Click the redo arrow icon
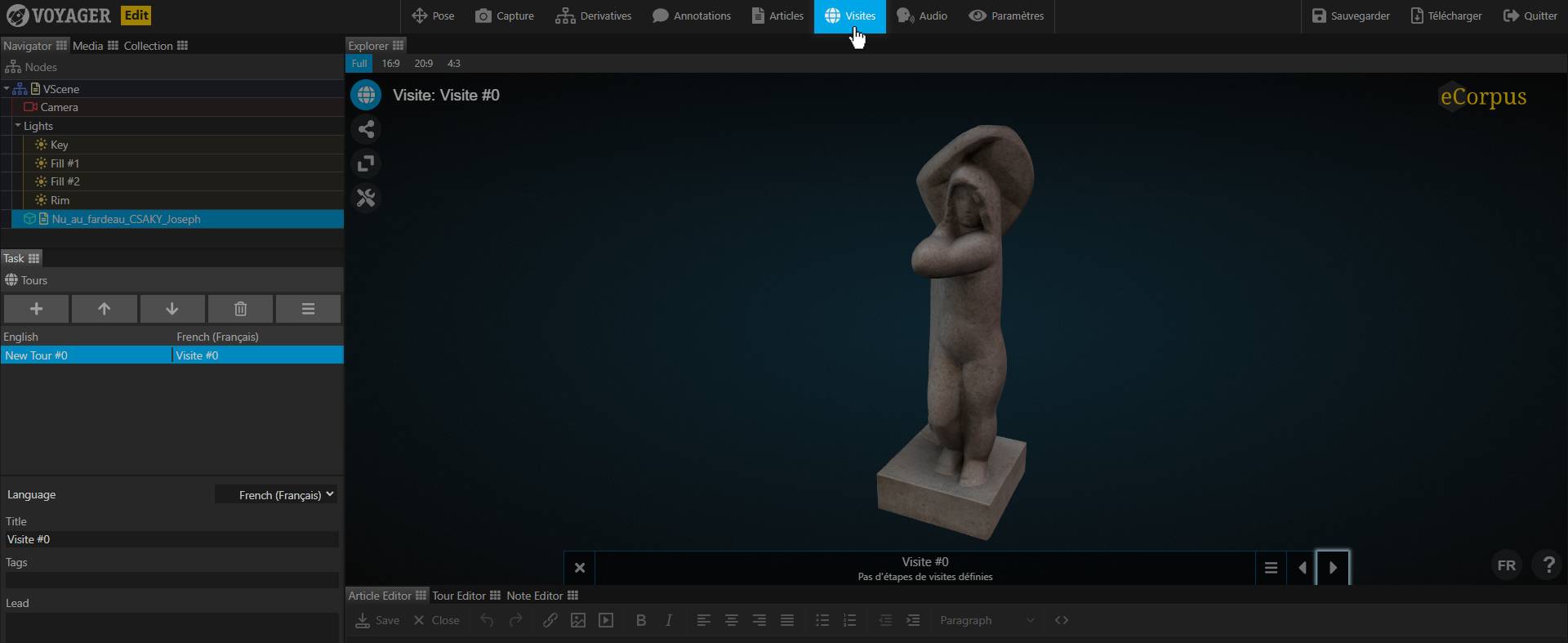The image size is (1568, 643). pyautogui.click(x=516, y=620)
